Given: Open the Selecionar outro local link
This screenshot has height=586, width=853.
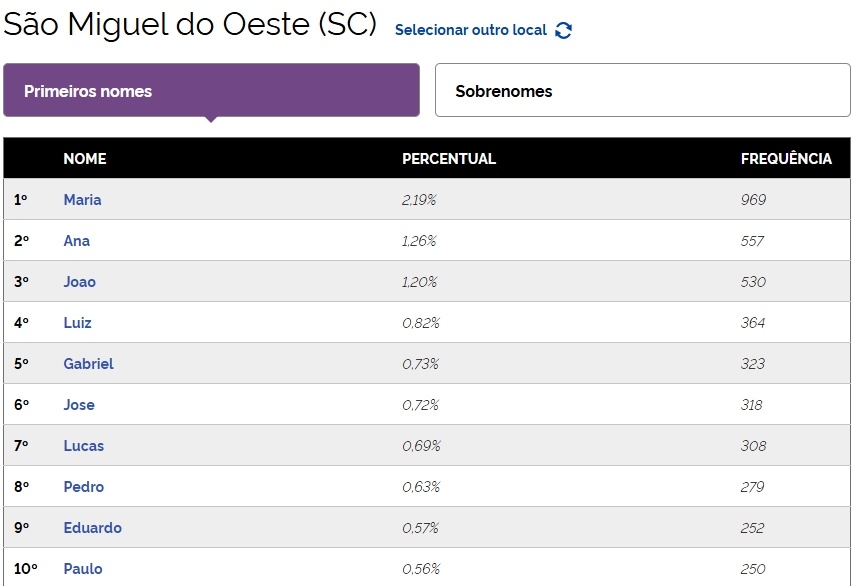Looking at the screenshot, I should [471, 30].
